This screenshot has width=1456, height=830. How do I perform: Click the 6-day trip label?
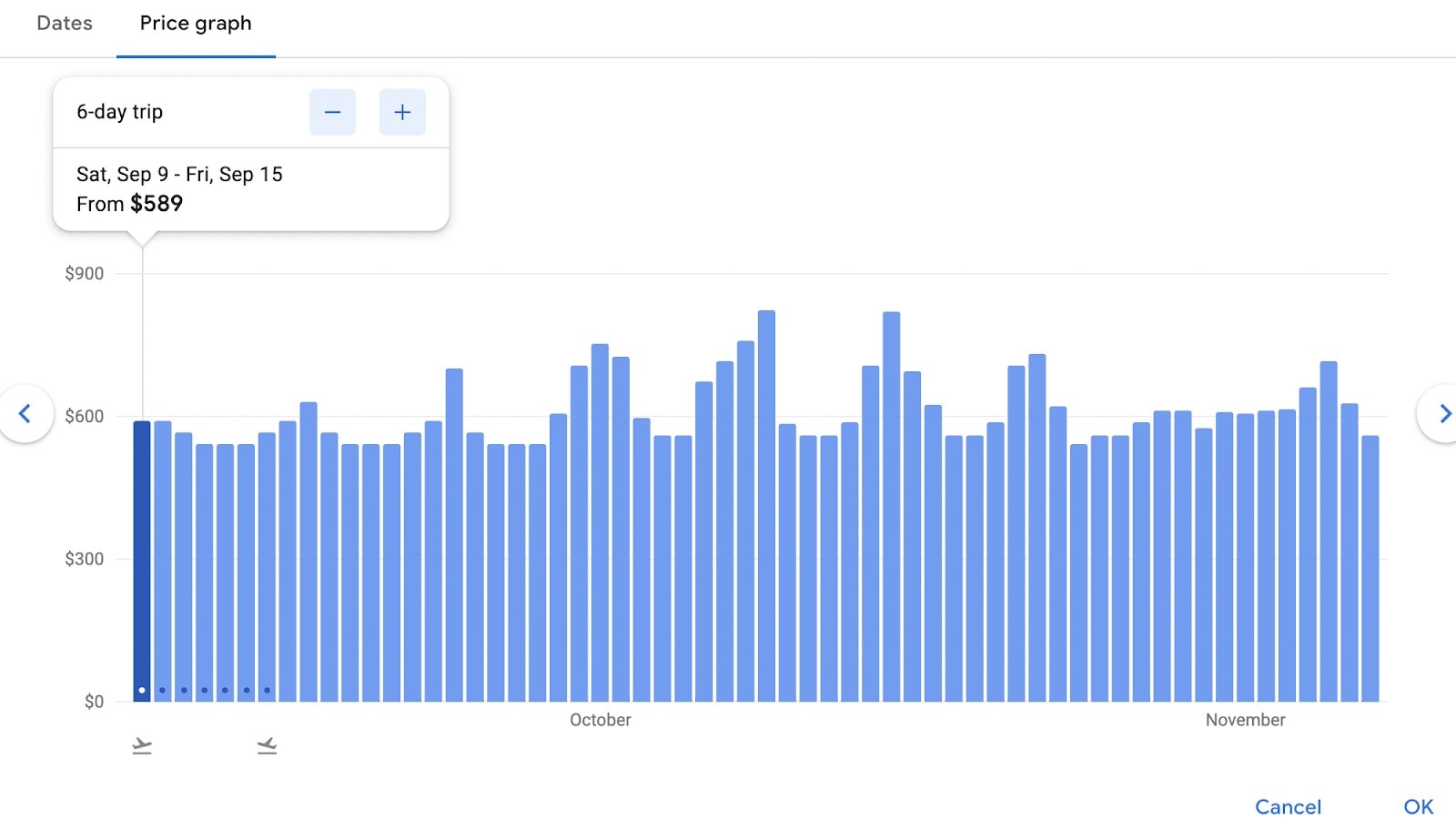[x=120, y=112]
